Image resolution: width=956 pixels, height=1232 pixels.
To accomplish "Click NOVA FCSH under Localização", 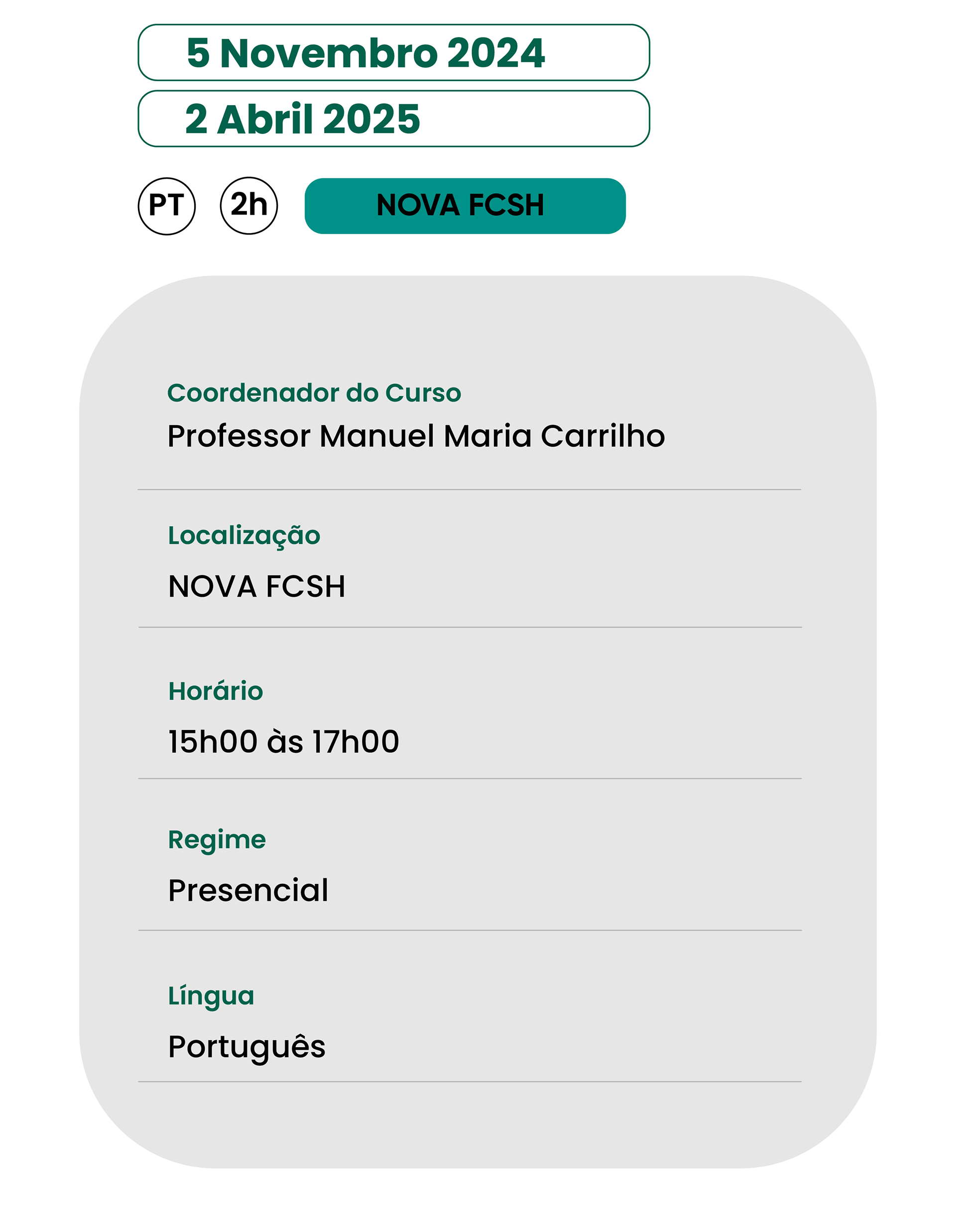I will 256,586.
